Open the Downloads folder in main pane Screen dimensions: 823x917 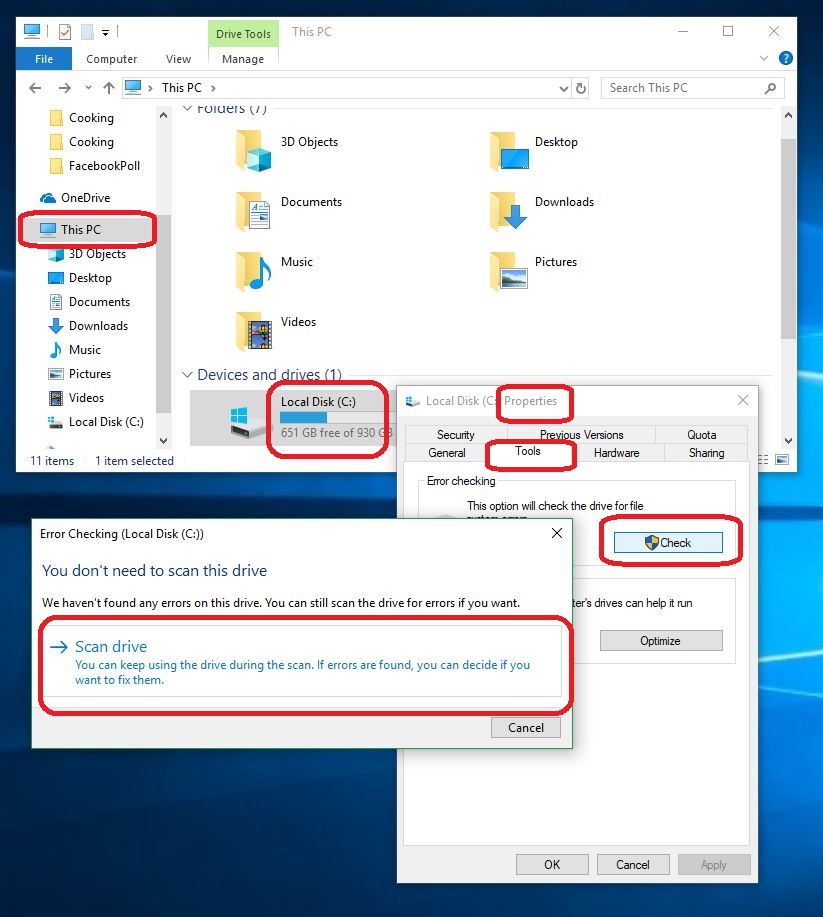[x=508, y=211]
